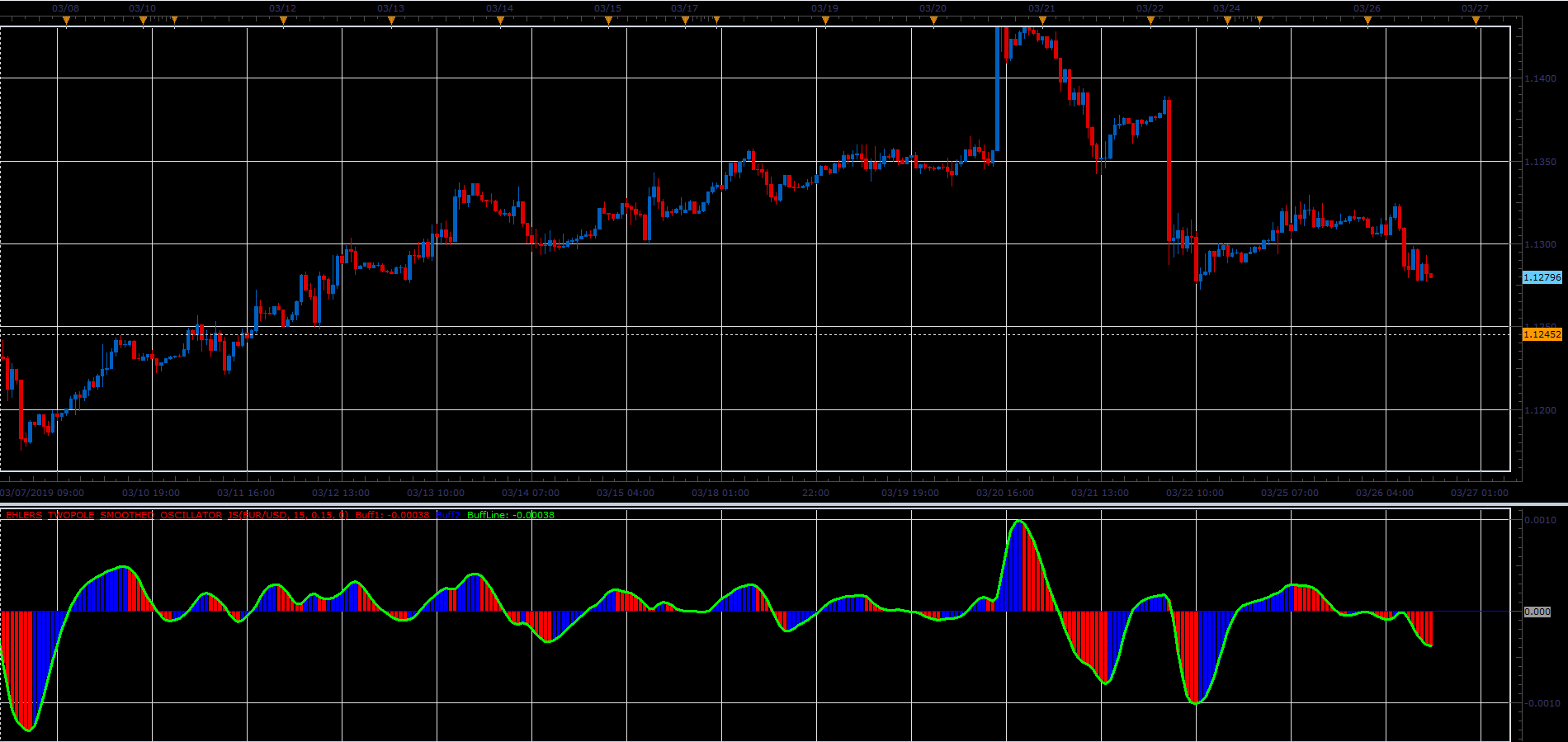Click the orange day marker below 03/15

point(608,21)
